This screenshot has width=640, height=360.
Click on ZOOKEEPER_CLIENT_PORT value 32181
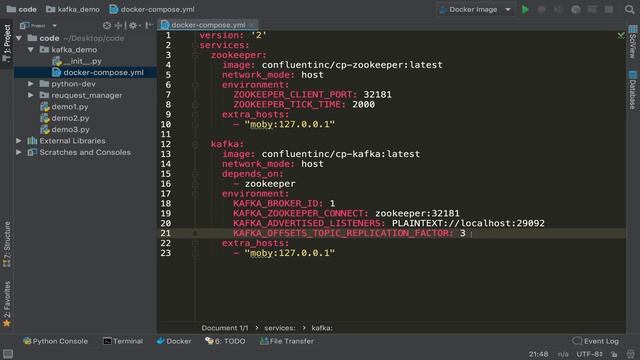point(378,95)
